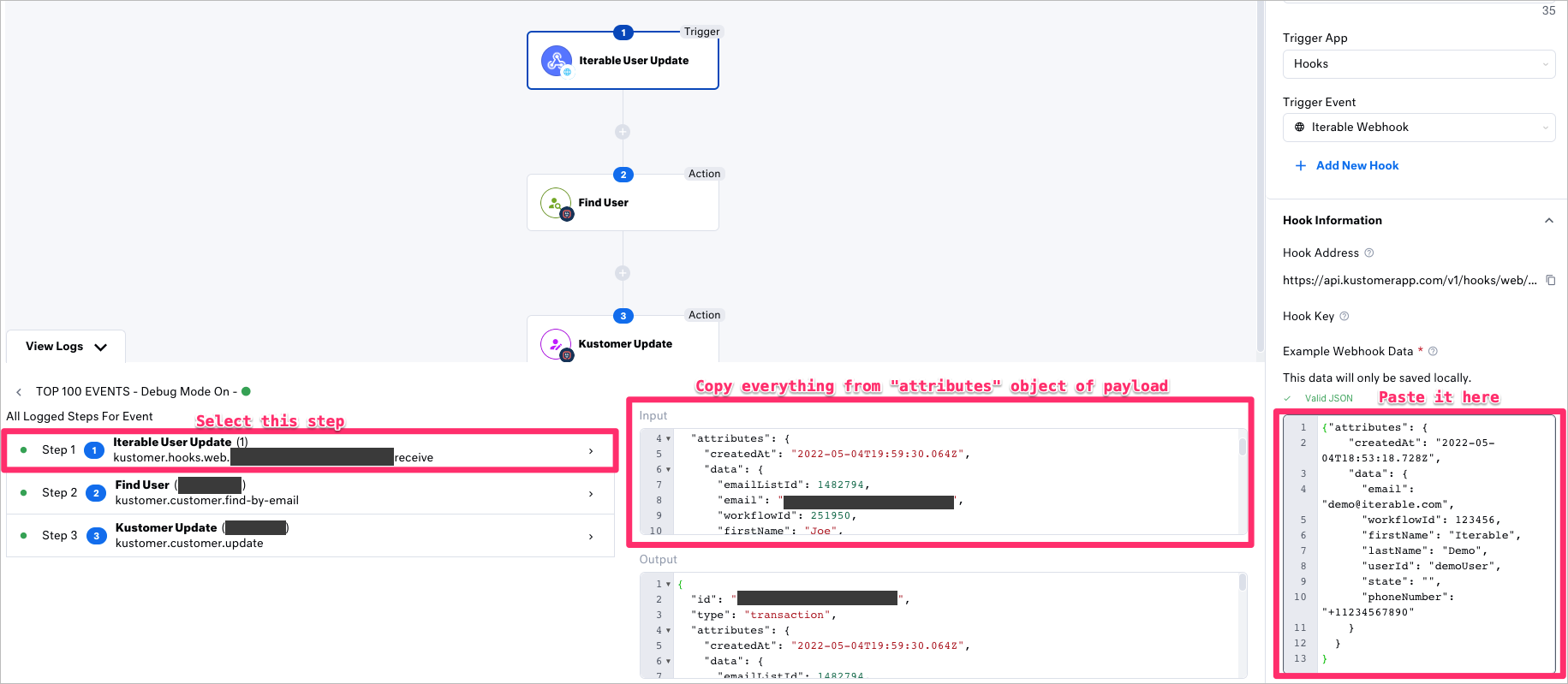Click the Debug Mode green status dot
This screenshot has height=684, width=1568.
pos(246,391)
